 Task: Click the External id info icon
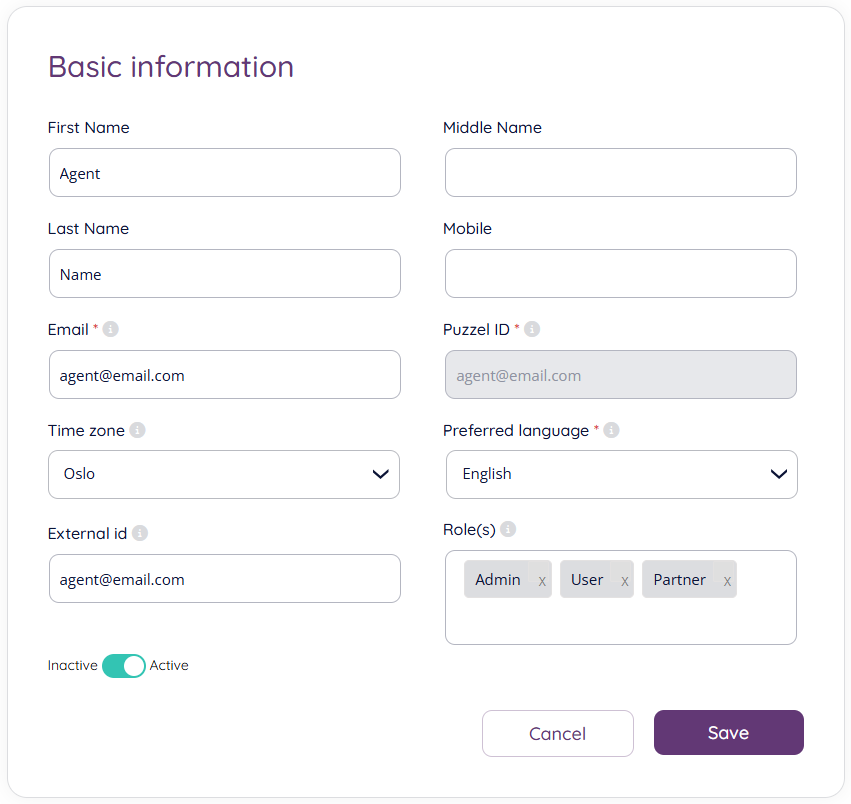point(140,533)
